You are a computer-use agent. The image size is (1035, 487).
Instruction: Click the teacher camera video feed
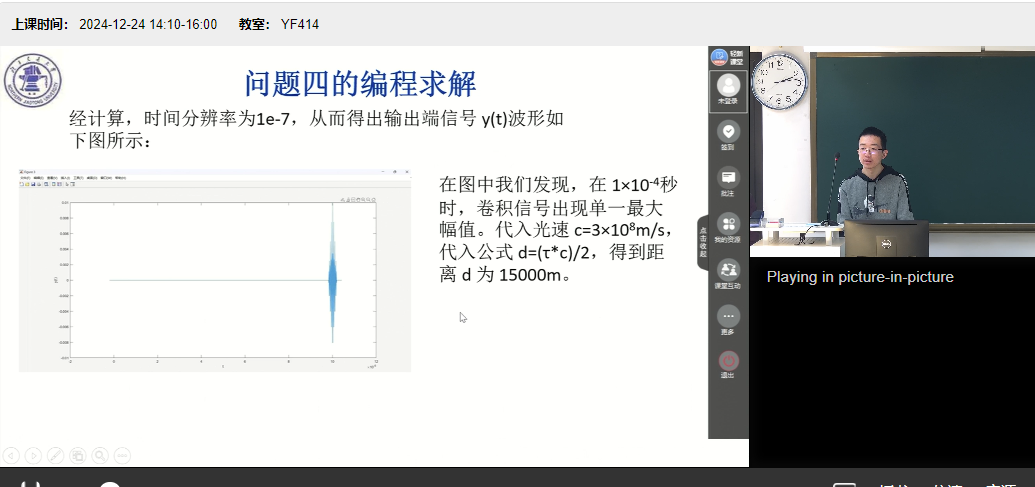(x=892, y=150)
